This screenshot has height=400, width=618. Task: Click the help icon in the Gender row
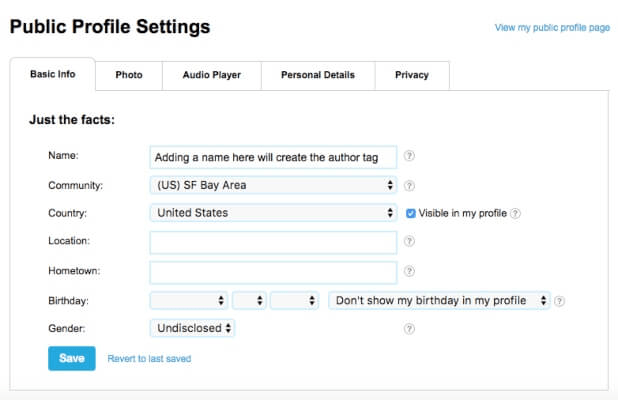click(409, 329)
